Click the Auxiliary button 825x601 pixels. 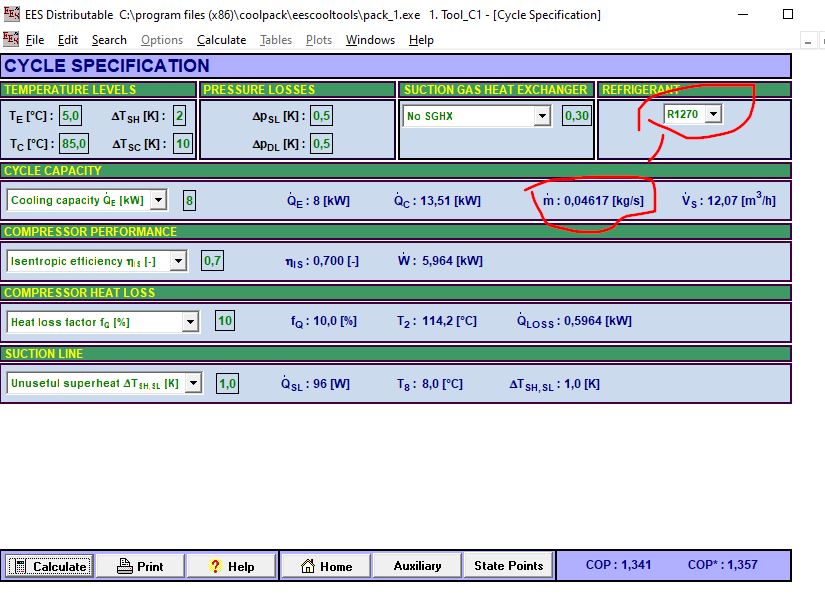[x=417, y=566]
